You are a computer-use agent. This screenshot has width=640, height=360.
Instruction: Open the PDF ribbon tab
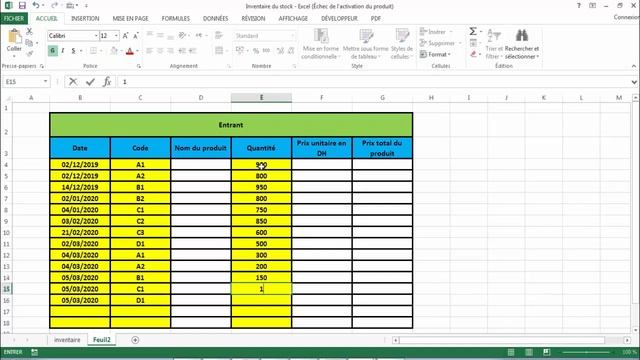[x=376, y=18]
